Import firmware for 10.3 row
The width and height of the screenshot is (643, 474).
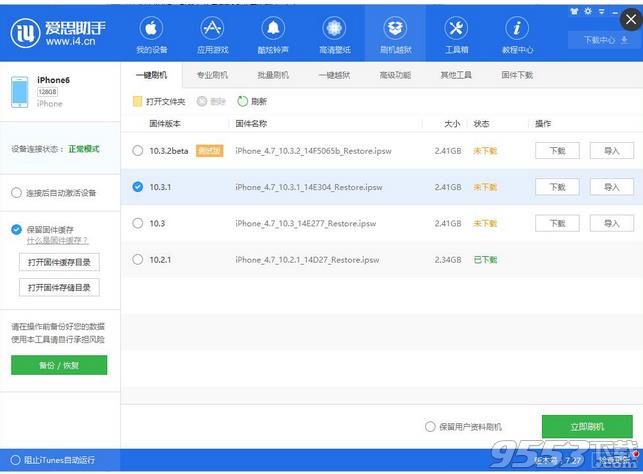(x=611, y=223)
